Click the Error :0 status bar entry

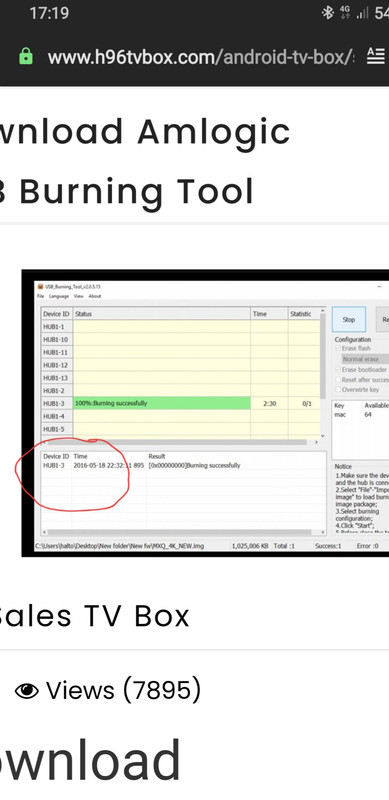coord(368,546)
